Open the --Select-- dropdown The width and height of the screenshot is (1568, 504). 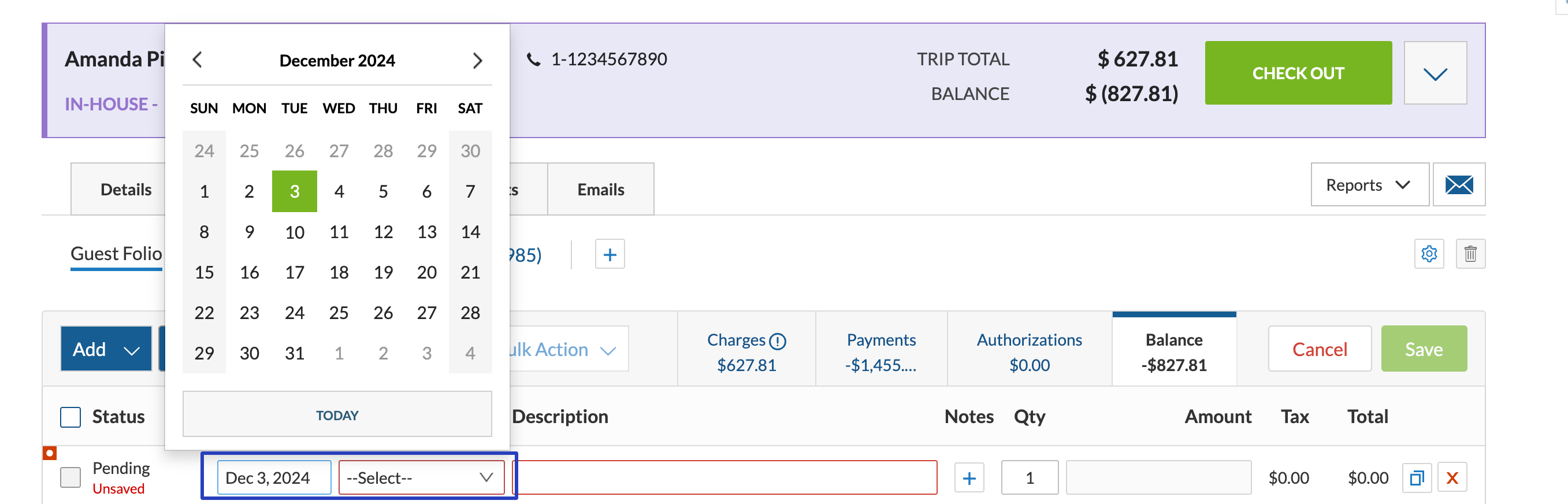click(421, 478)
